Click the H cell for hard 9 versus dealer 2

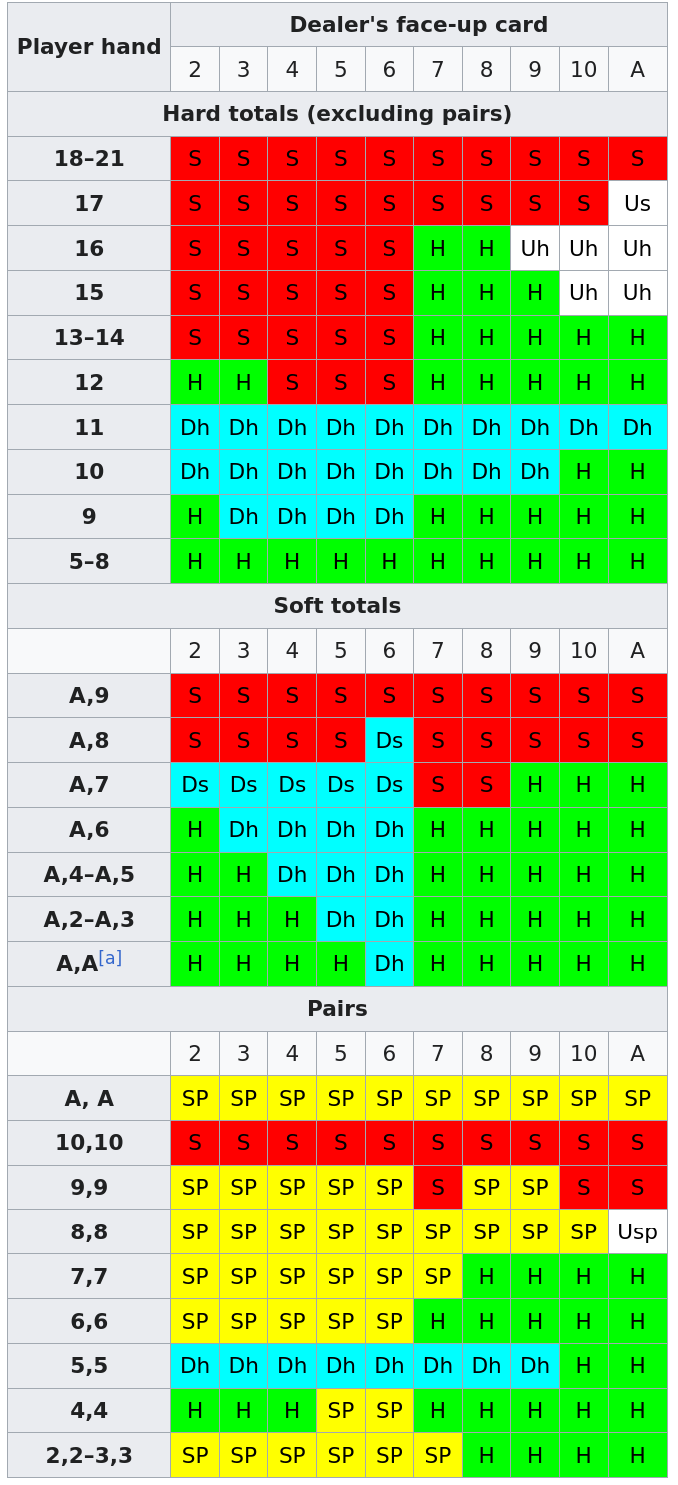tap(195, 517)
